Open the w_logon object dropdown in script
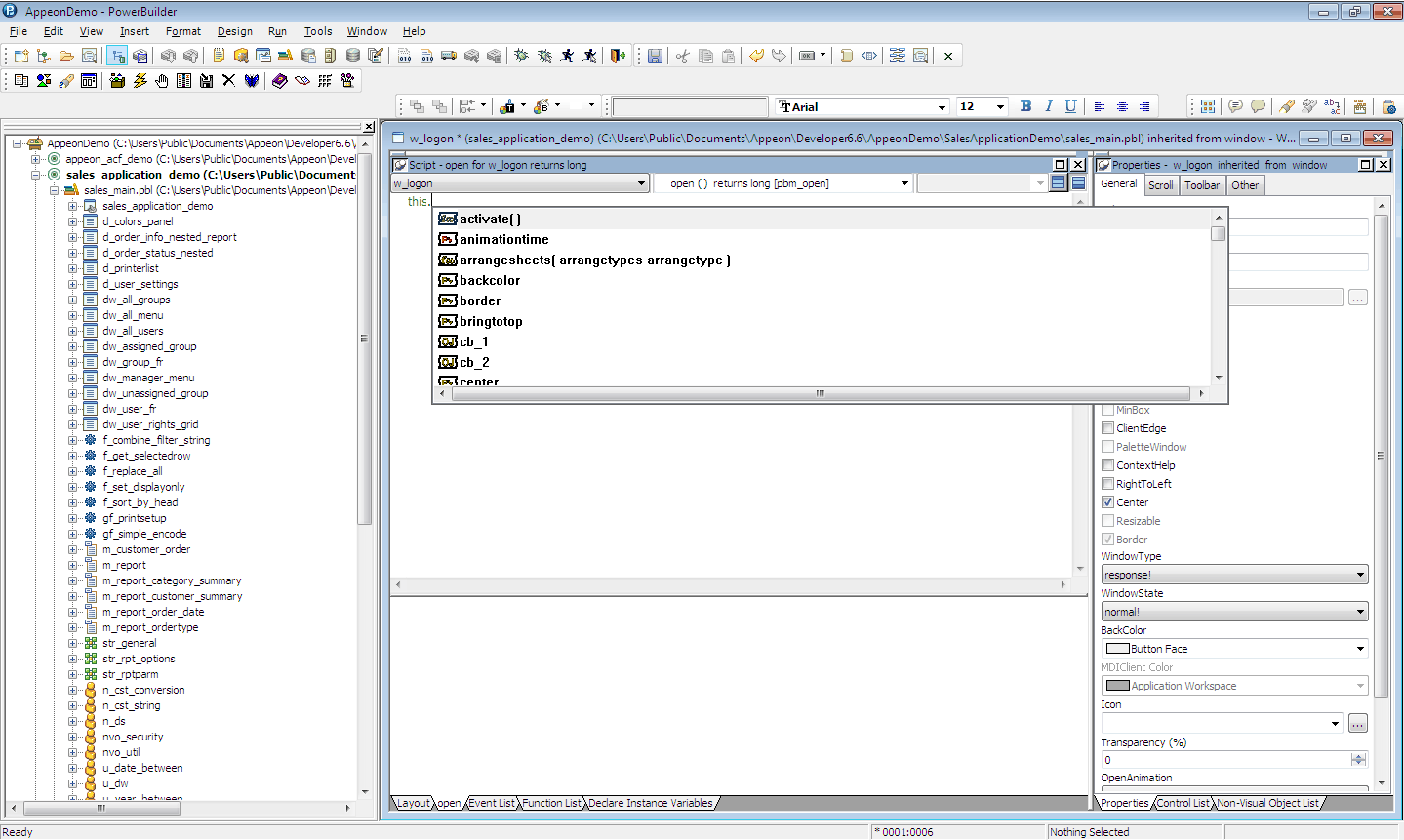Screen dimensions: 1404x840 [x=641, y=183]
